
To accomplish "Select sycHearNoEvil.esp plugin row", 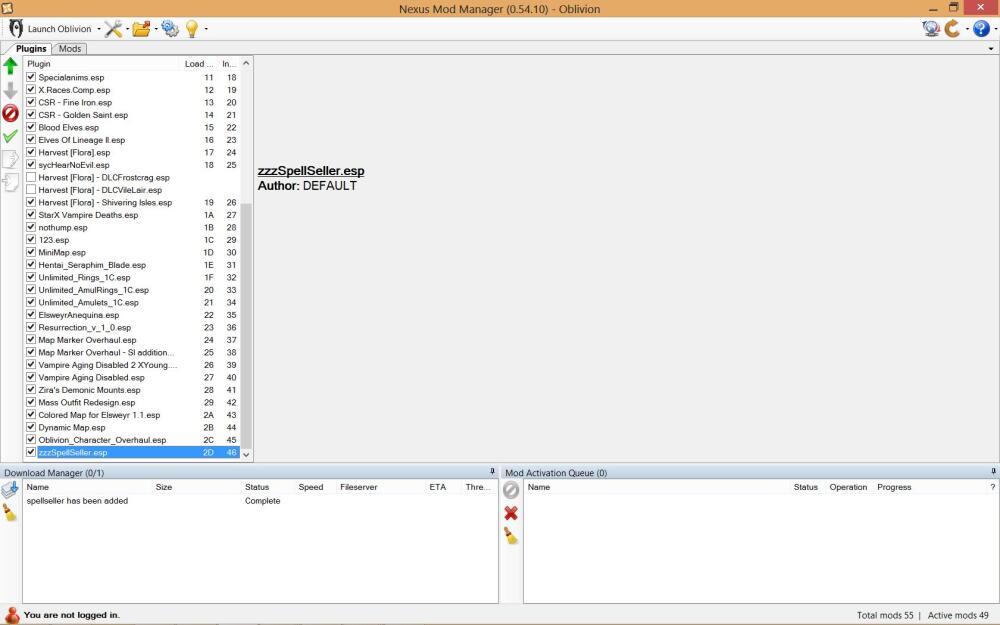I will pos(131,165).
